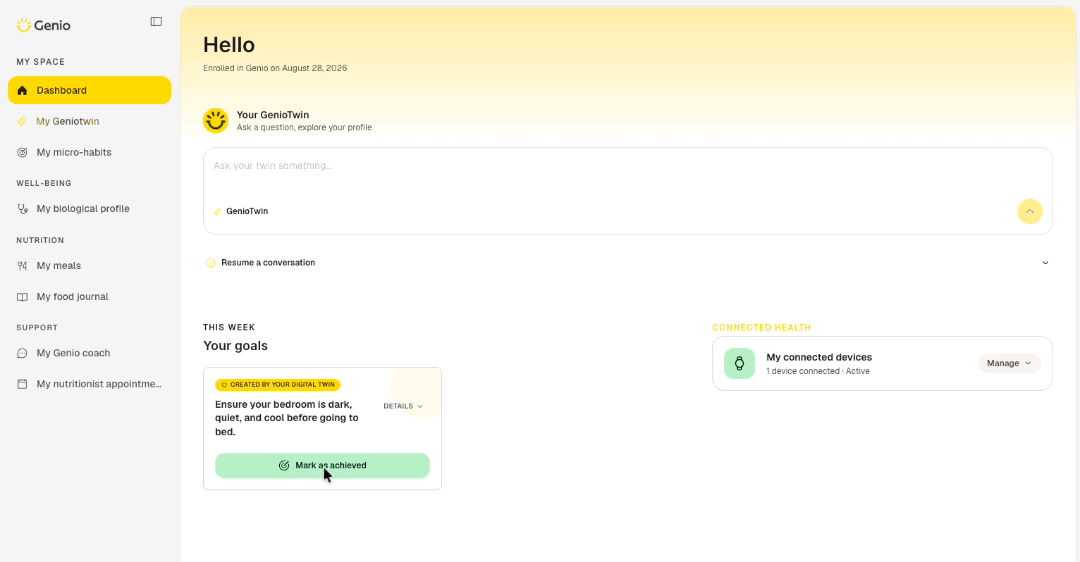1080x562 pixels.
Task: Open the Dashboard menu item
Action: (90, 90)
